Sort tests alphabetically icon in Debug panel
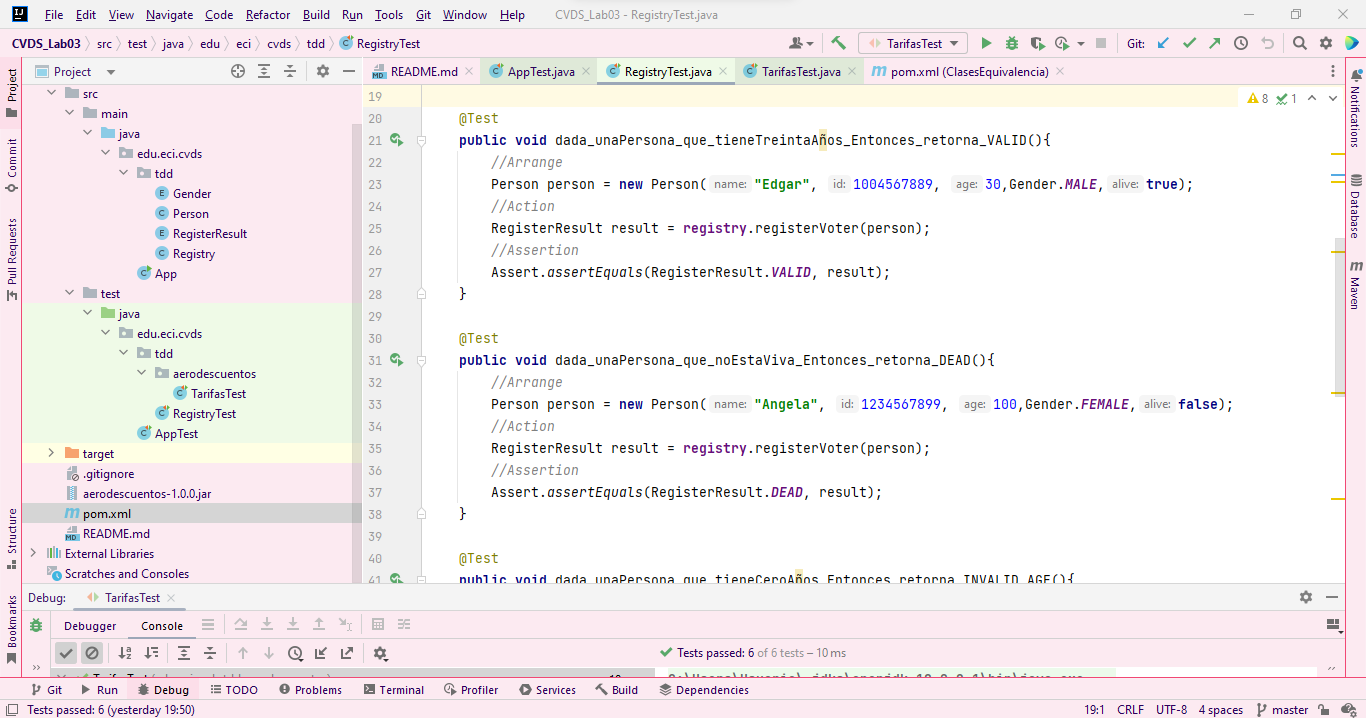Screen dimensions: 1366x718 [x=125, y=653]
